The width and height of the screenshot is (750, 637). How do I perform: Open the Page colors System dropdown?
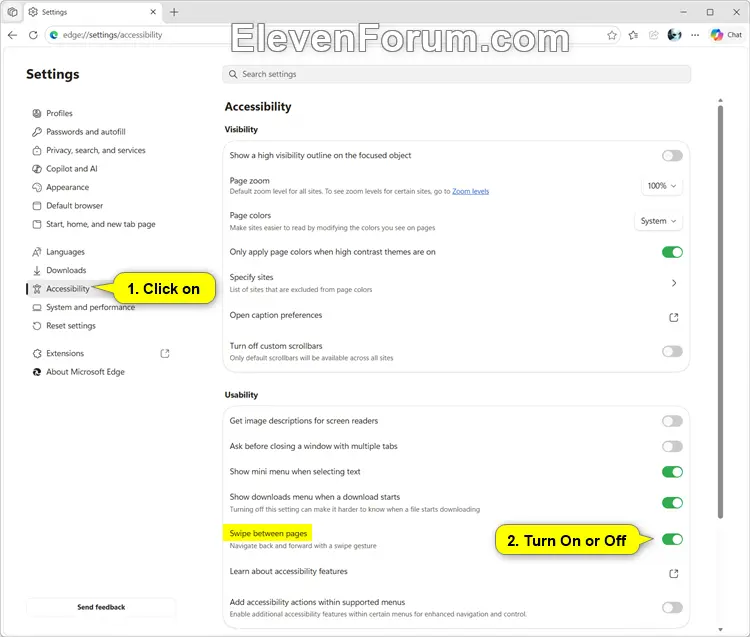tap(658, 221)
